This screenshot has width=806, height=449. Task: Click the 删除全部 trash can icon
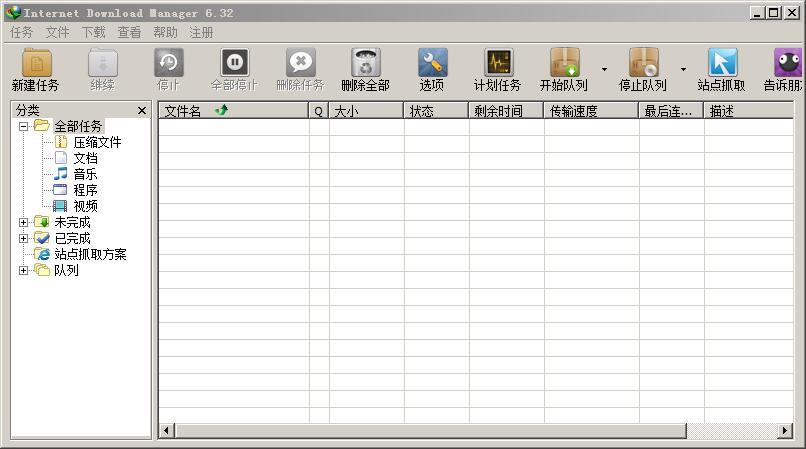[366, 63]
